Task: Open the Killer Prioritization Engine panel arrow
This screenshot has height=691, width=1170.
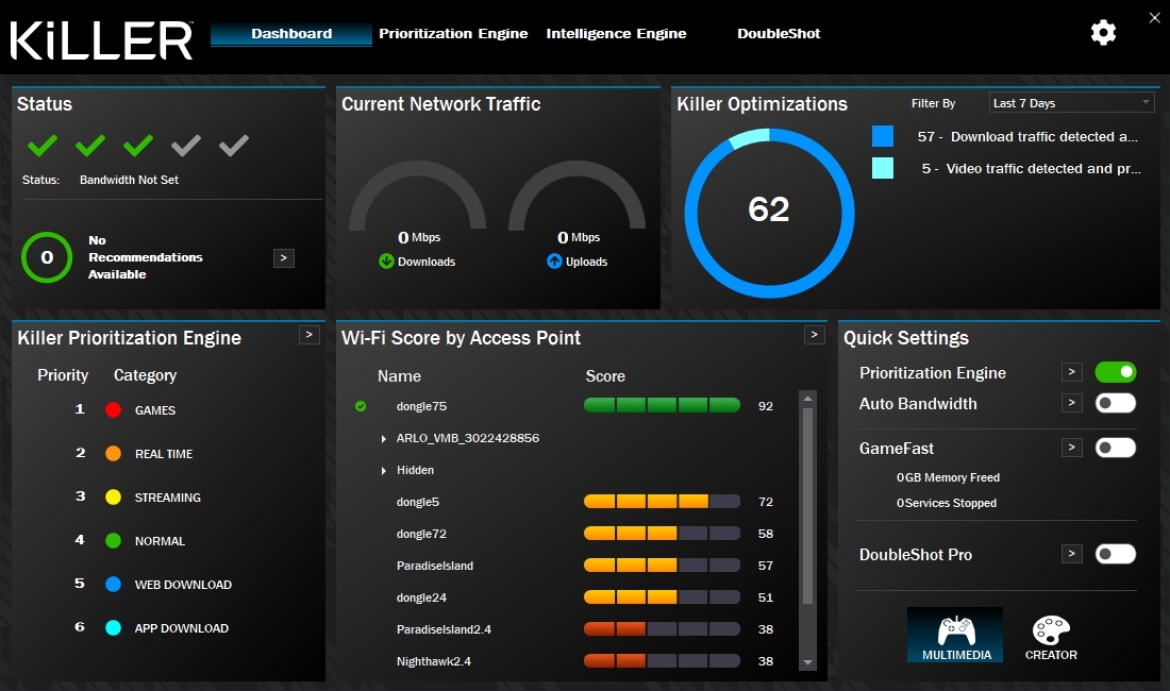Action: coord(309,335)
